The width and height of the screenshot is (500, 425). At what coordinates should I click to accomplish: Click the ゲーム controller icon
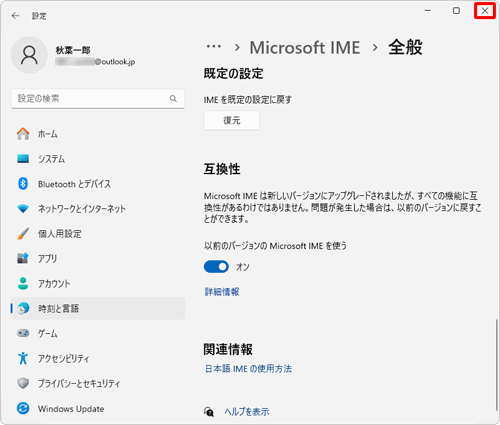coord(23,333)
